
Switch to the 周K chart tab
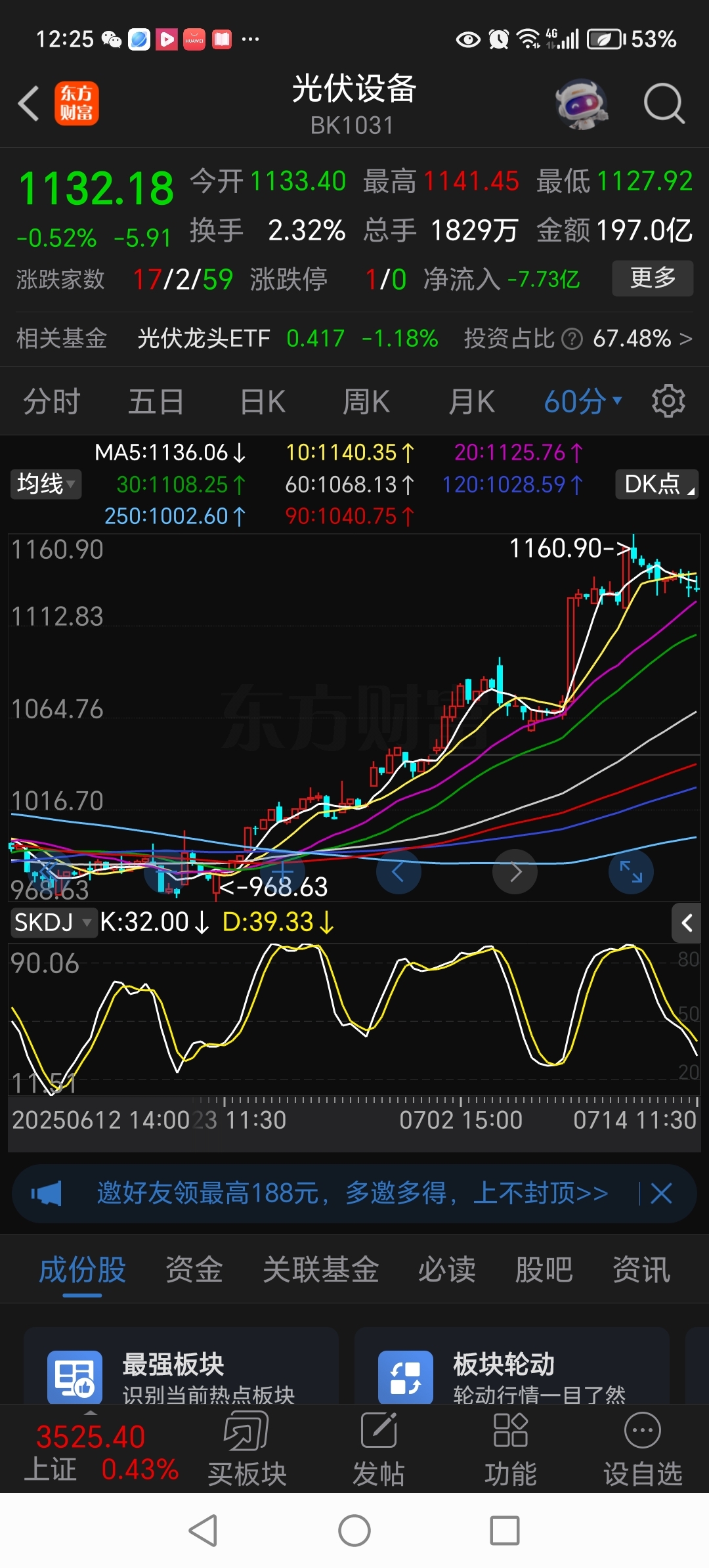click(x=366, y=401)
